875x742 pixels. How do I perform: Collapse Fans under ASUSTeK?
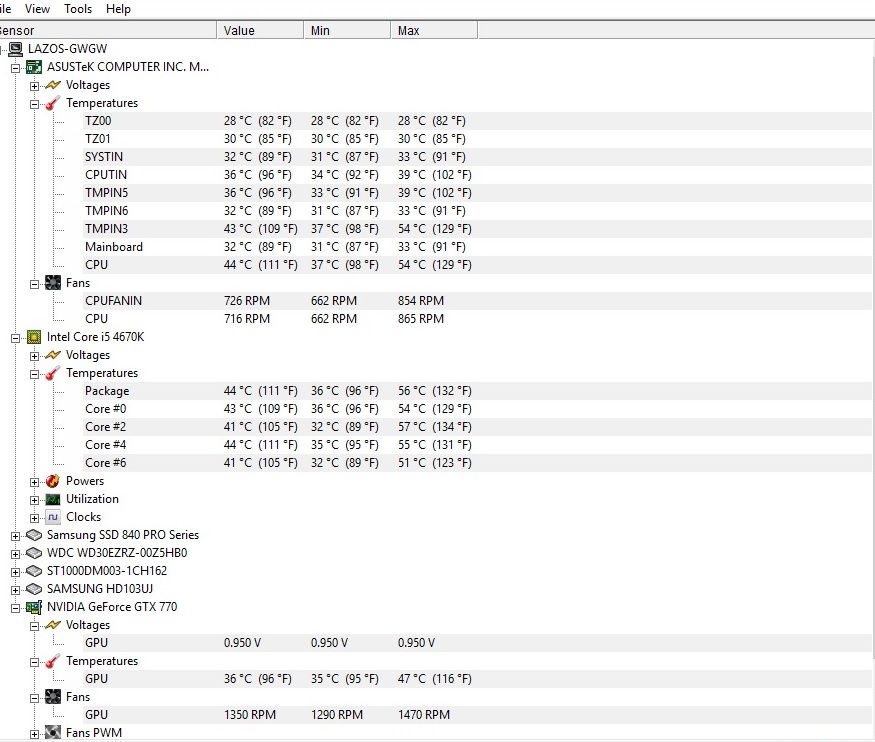tap(35, 284)
